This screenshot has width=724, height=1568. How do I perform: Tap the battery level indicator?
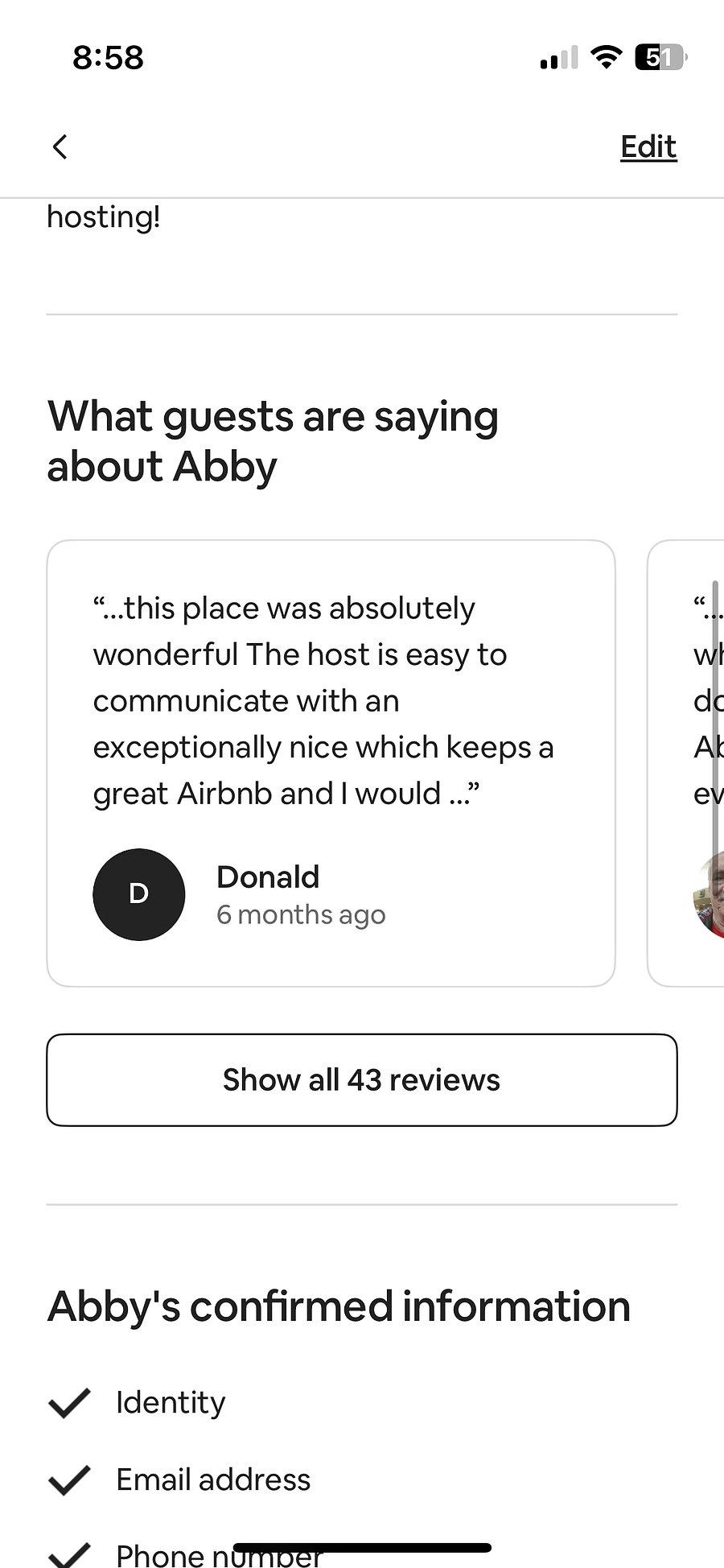[661, 57]
